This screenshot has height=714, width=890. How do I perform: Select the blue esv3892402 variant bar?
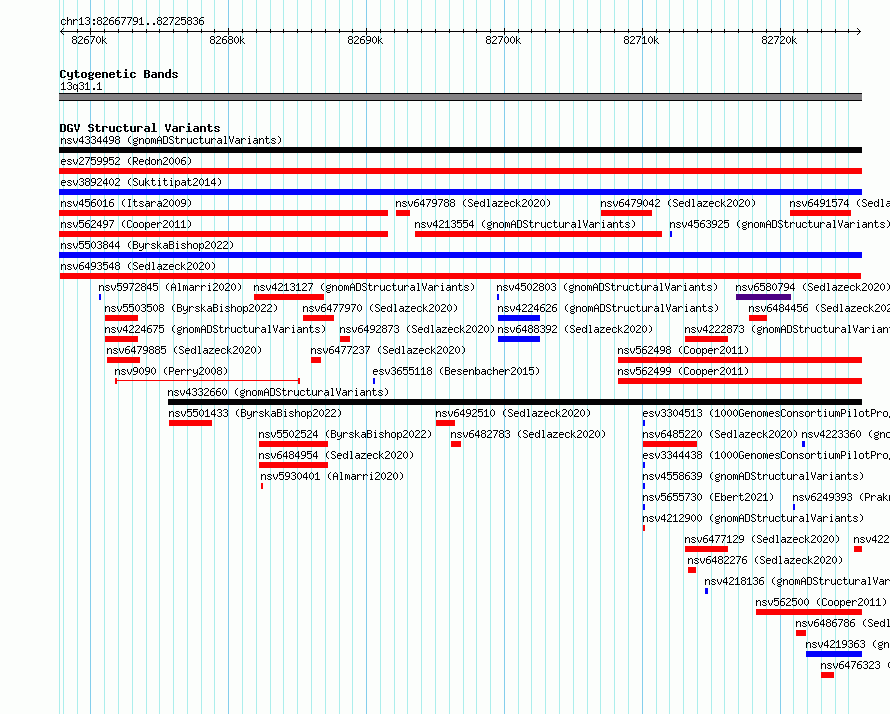pos(460,192)
